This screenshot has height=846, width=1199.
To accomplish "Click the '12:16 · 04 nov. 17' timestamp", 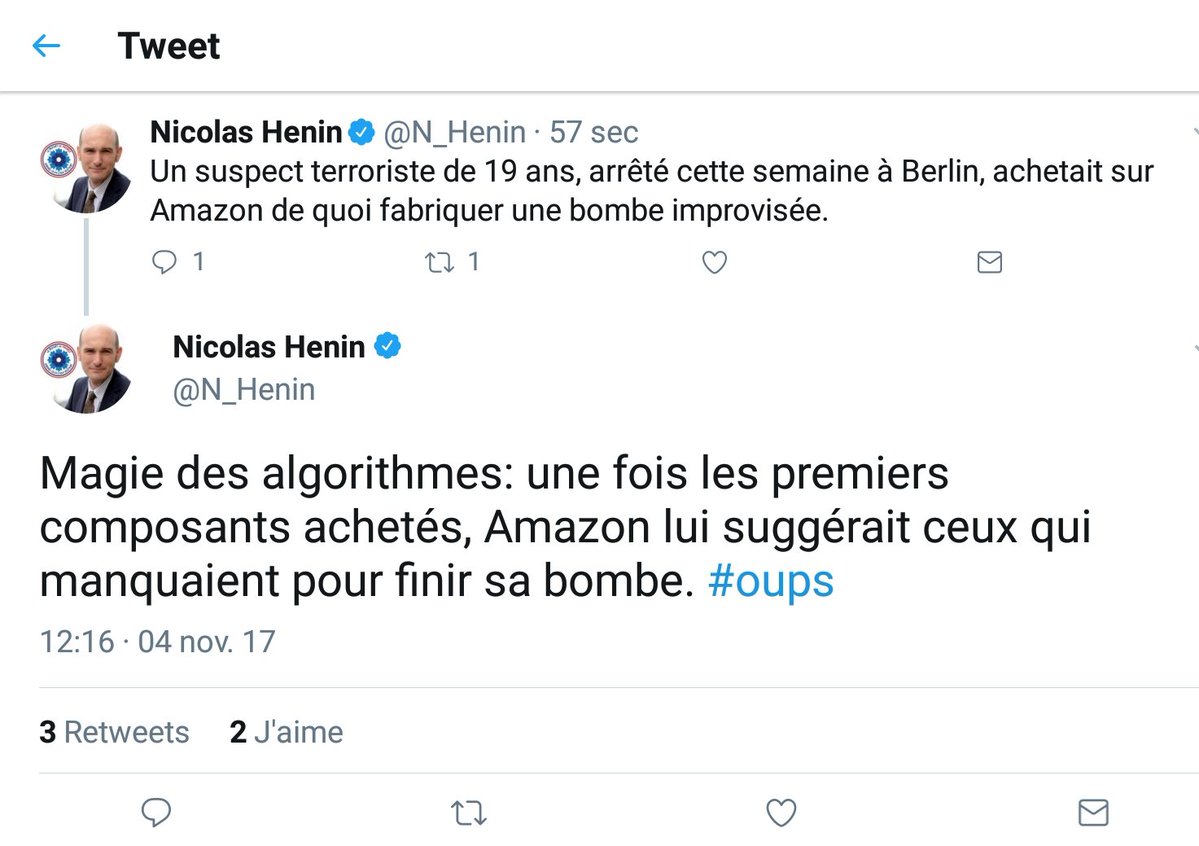I will point(157,641).
